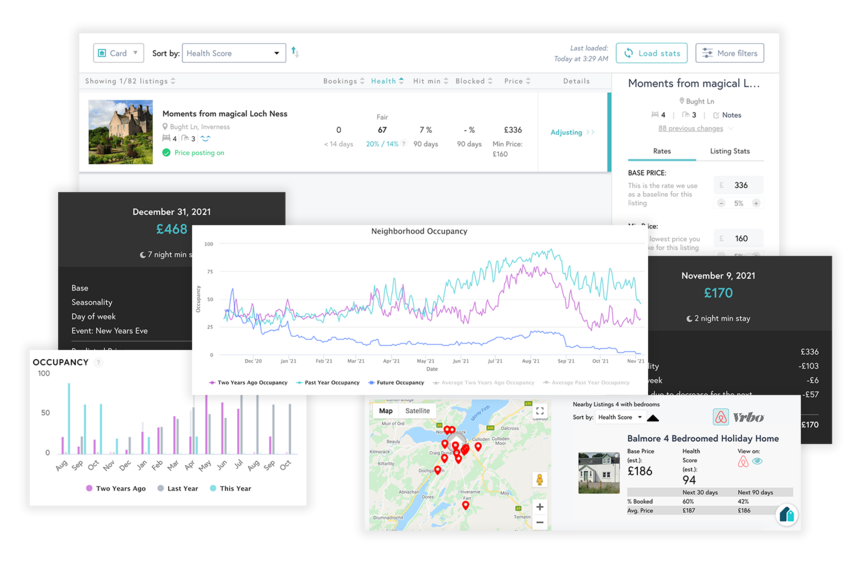Toggle Future Occupancy line in legend
The width and height of the screenshot is (855, 562).
tap(397, 383)
